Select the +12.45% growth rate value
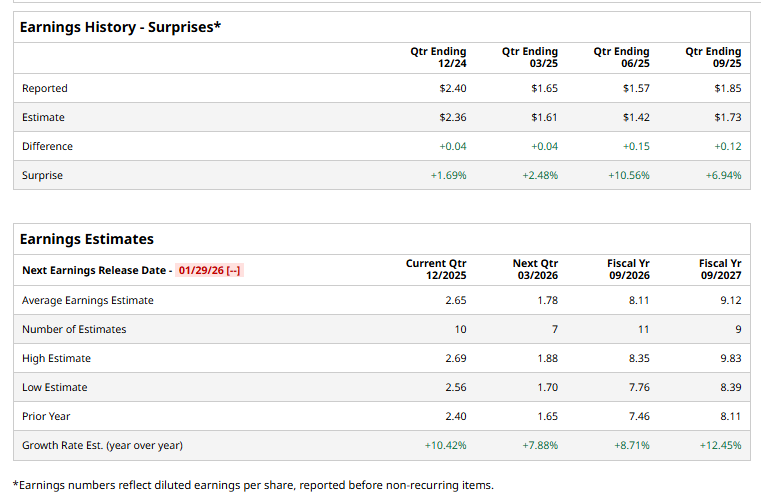761x497 pixels. [x=720, y=445]
